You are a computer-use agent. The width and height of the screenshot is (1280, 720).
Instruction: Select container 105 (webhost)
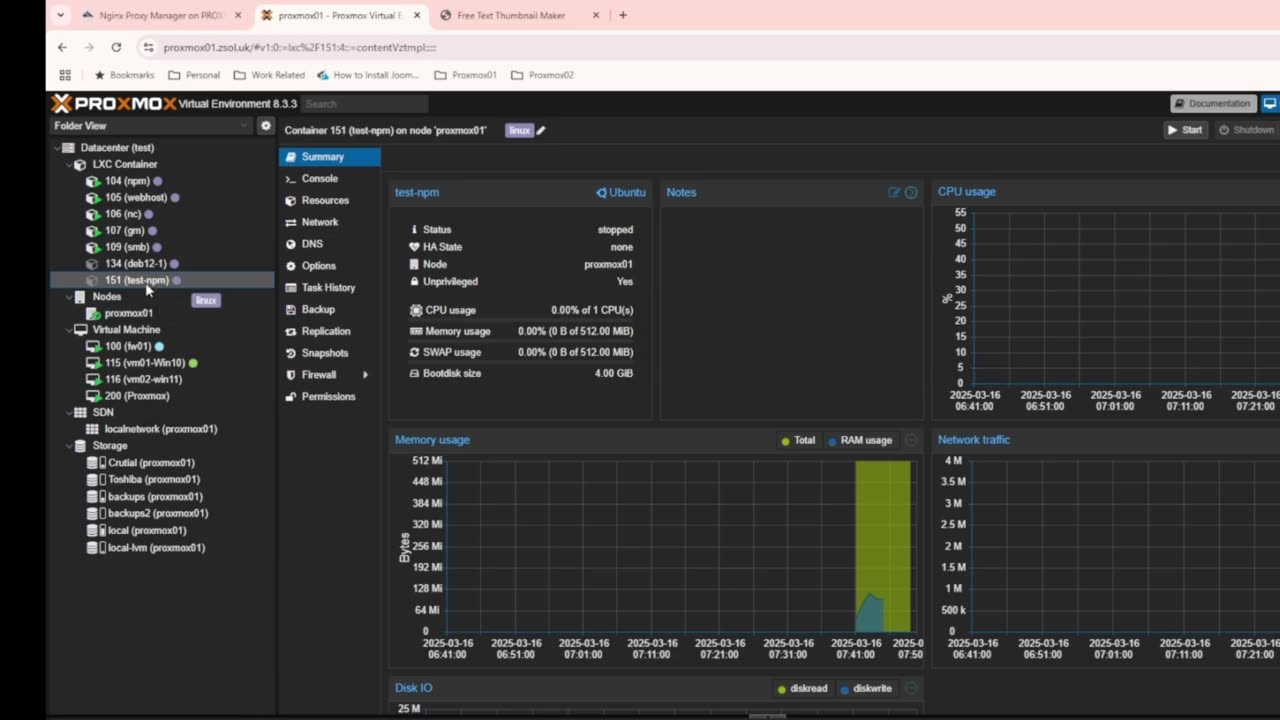click(x=135, y=198)
